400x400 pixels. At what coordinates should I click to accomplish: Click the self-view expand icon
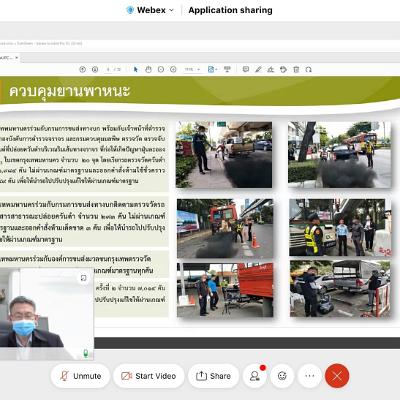coord(83,278)
